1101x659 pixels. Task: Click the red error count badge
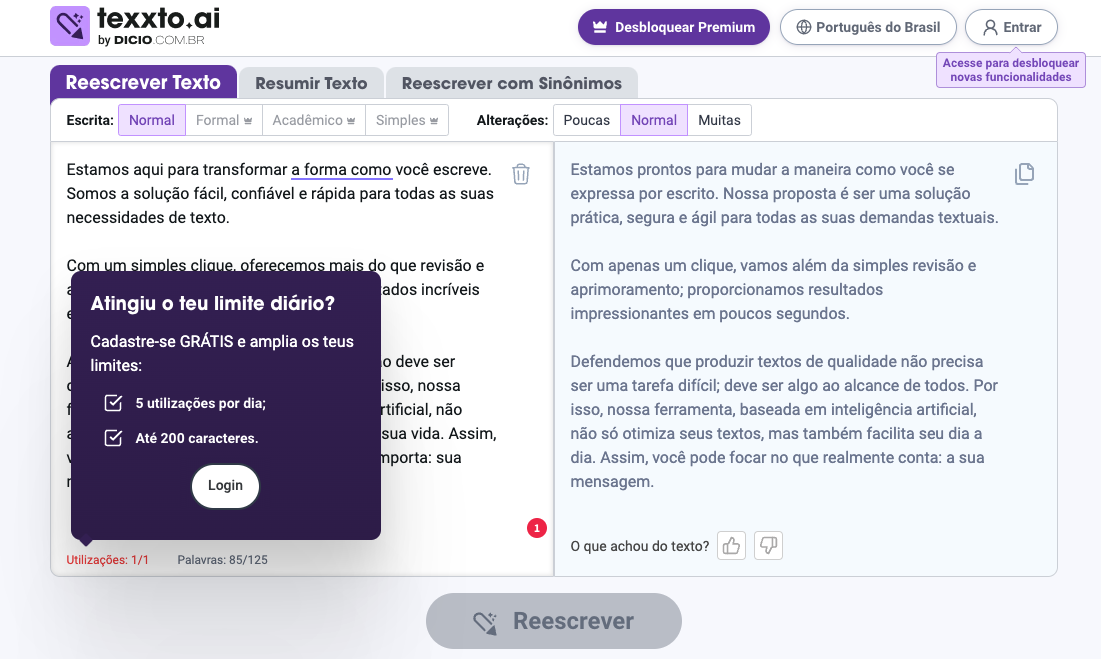click(x=537, y=528)
